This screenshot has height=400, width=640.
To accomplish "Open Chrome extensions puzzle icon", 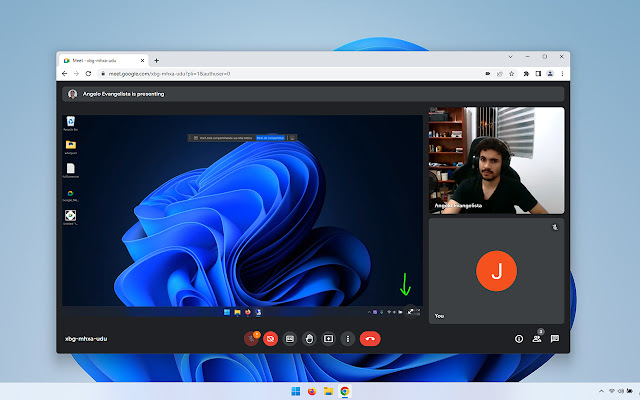I will (526, 74).
